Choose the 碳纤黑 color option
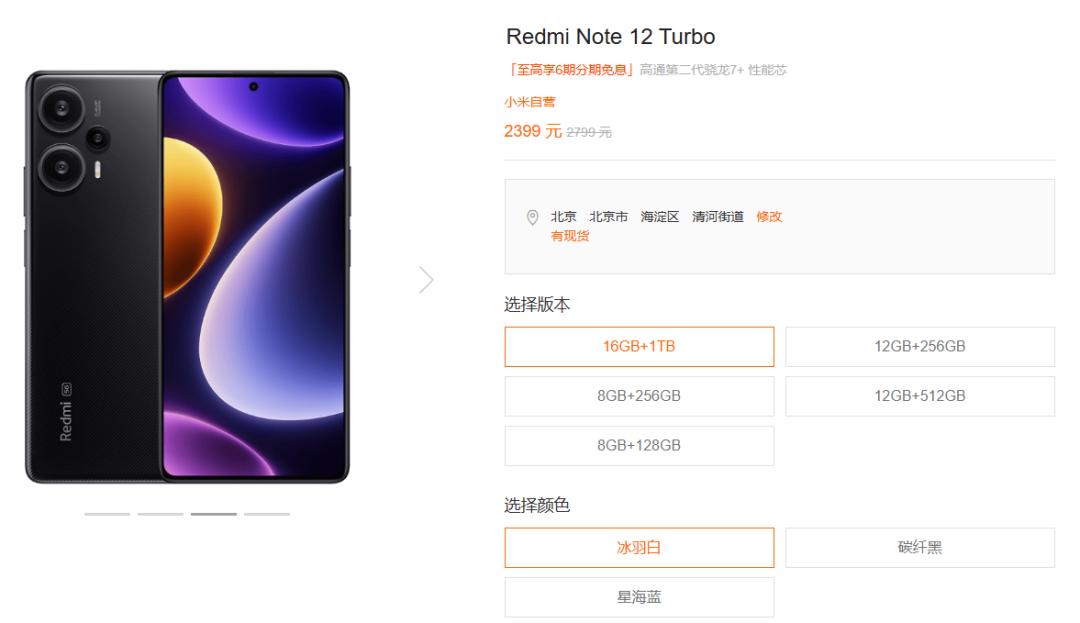The image size is (1080, 623). (x=920, y=547)
